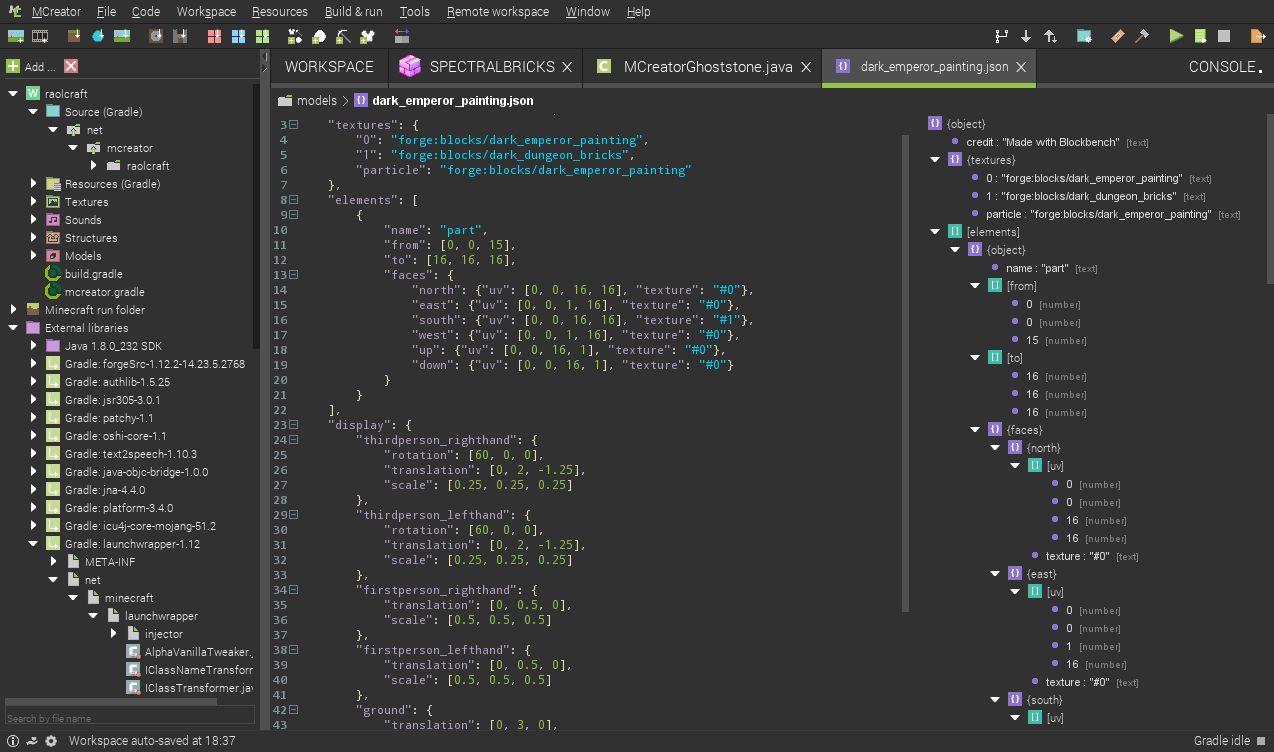Collapse the {faces} node in JSON outline
This screenshot has width=1274, height=752.
tap(975, 430)
